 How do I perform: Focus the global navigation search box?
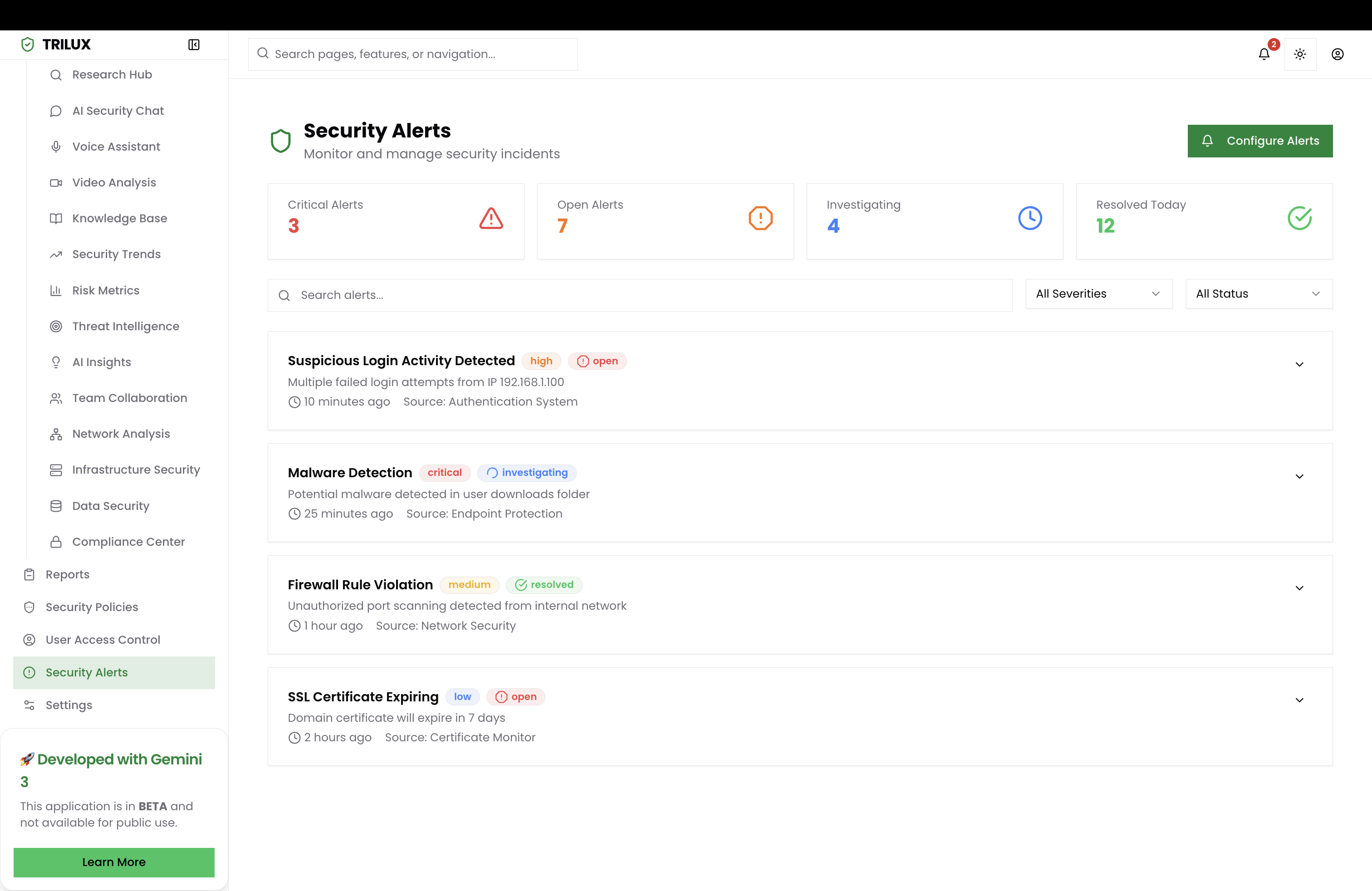413,54
